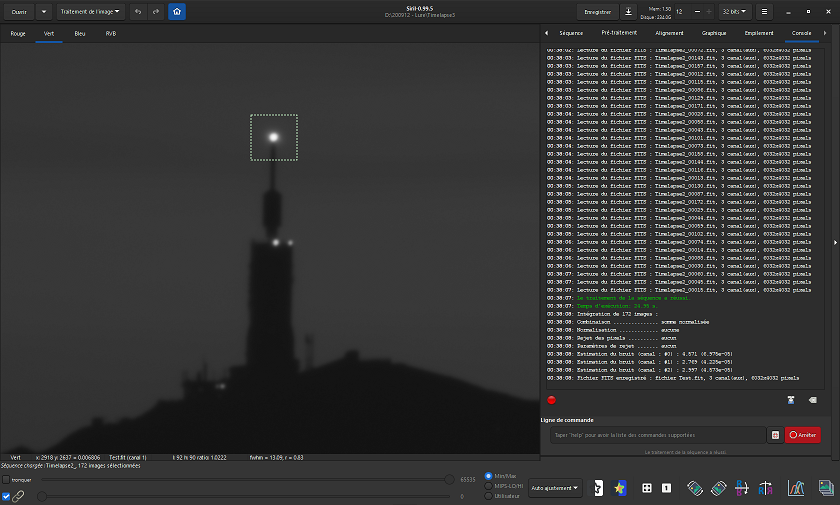Click the Enregistrer button
840x505 pixels.
coord(597,12)
